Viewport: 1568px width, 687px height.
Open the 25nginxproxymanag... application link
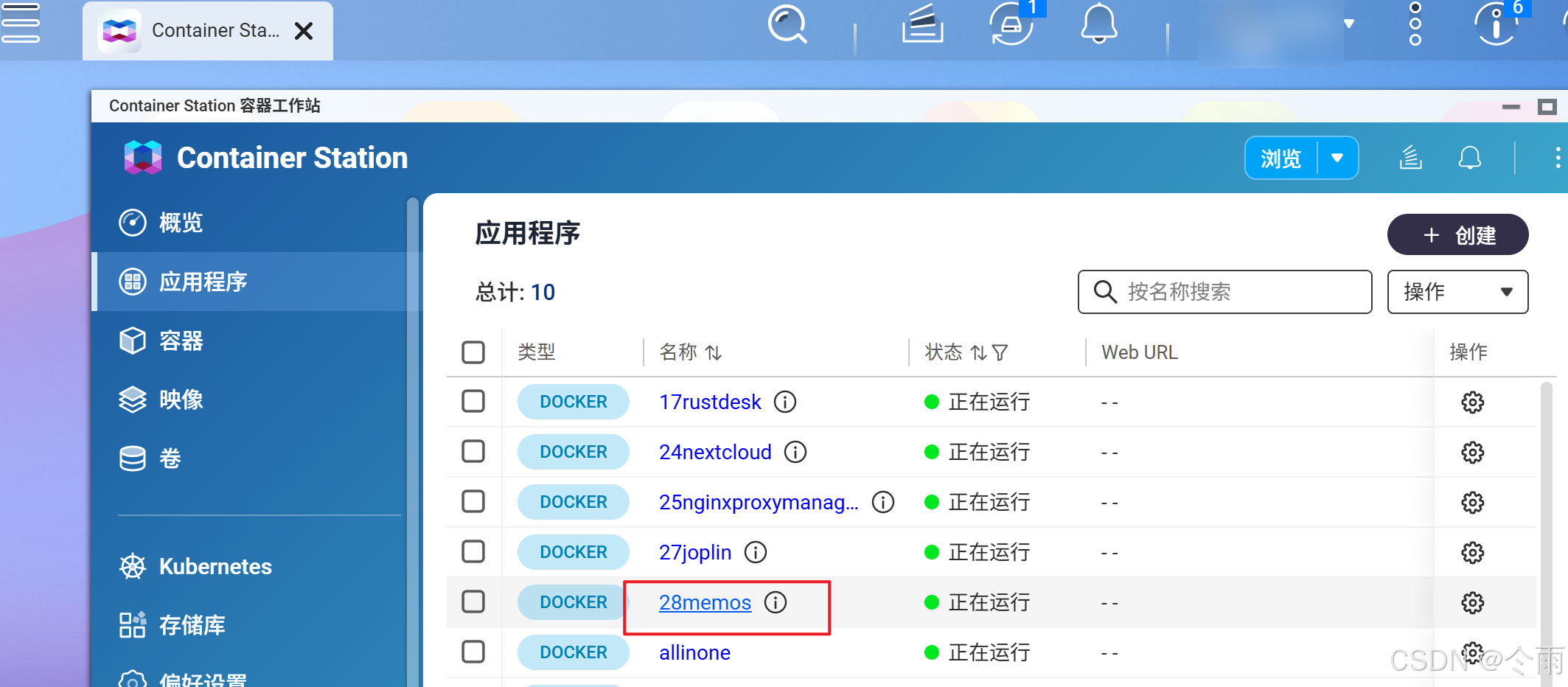[x=759, y=502]
